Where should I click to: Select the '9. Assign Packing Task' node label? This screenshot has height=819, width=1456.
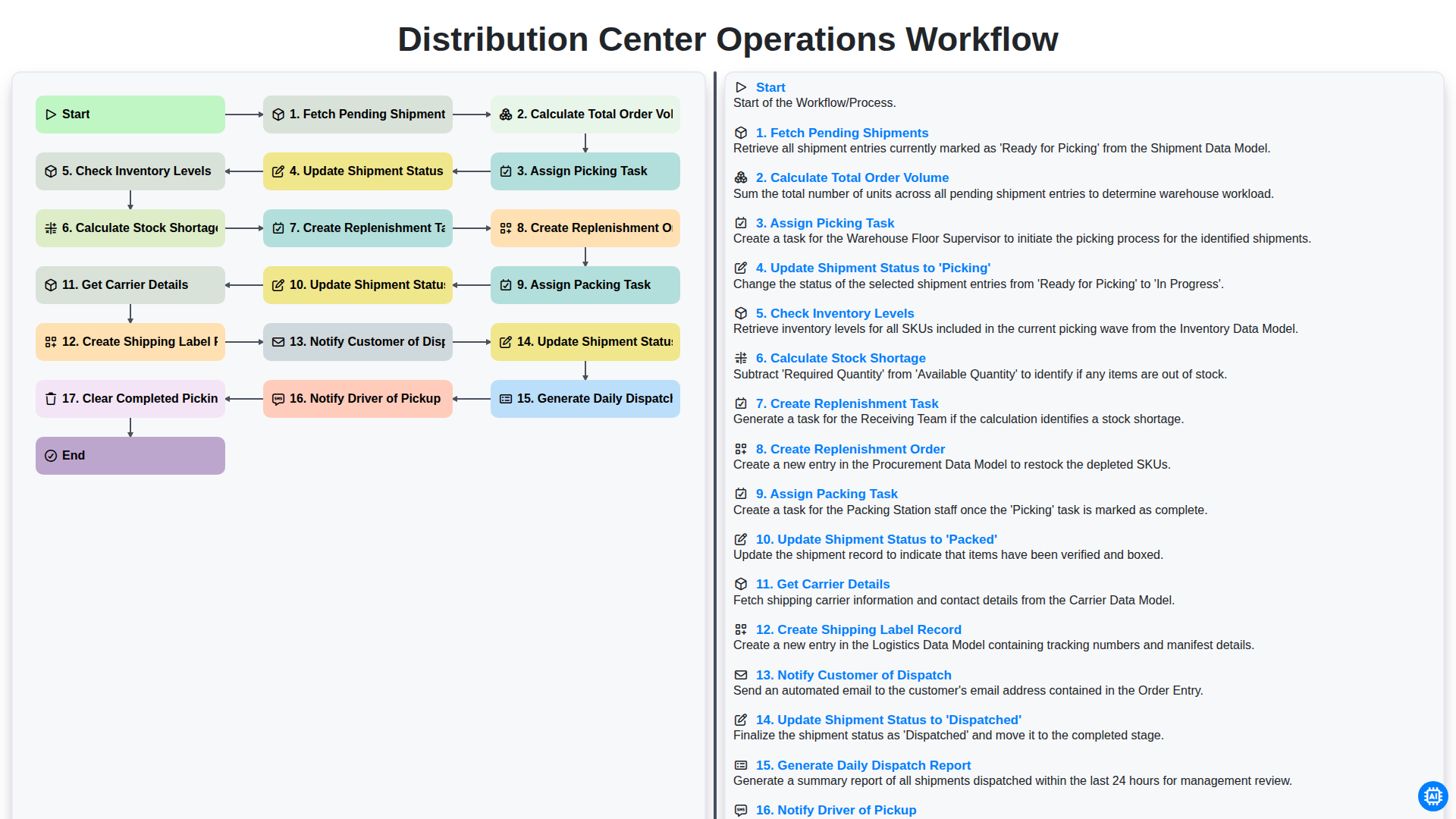pyautogui.click(x=584, y=285)
